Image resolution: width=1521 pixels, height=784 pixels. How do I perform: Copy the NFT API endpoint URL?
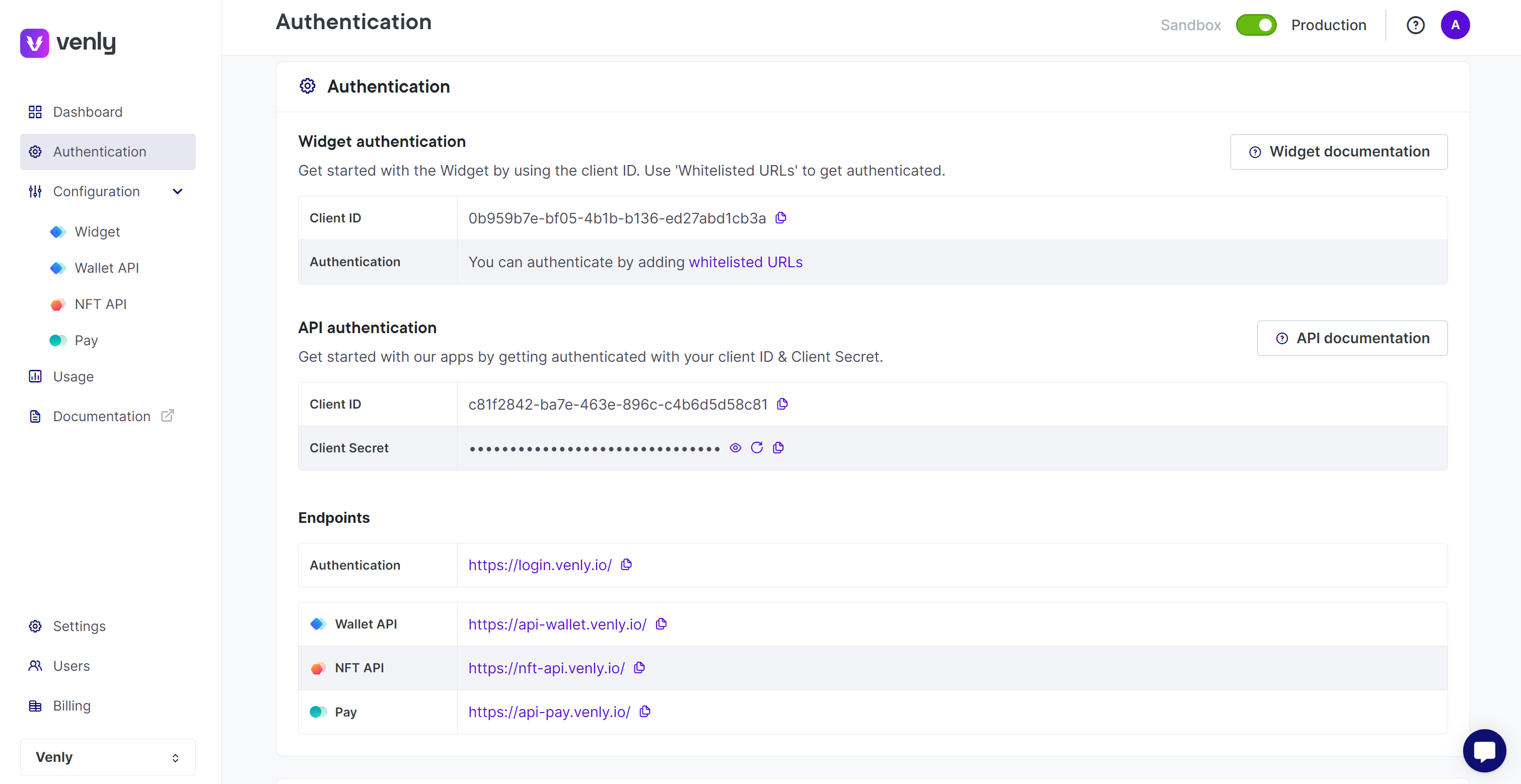[639, 667]
